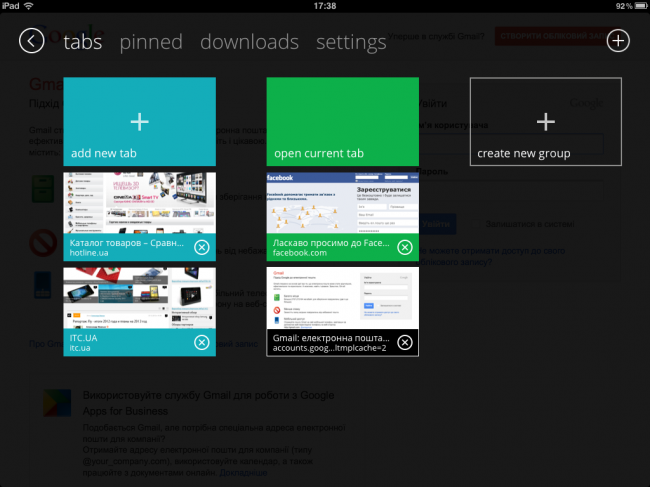650x487 pixels.
Task: Close the ITC.UA tab
Action: tap(202, 342)
